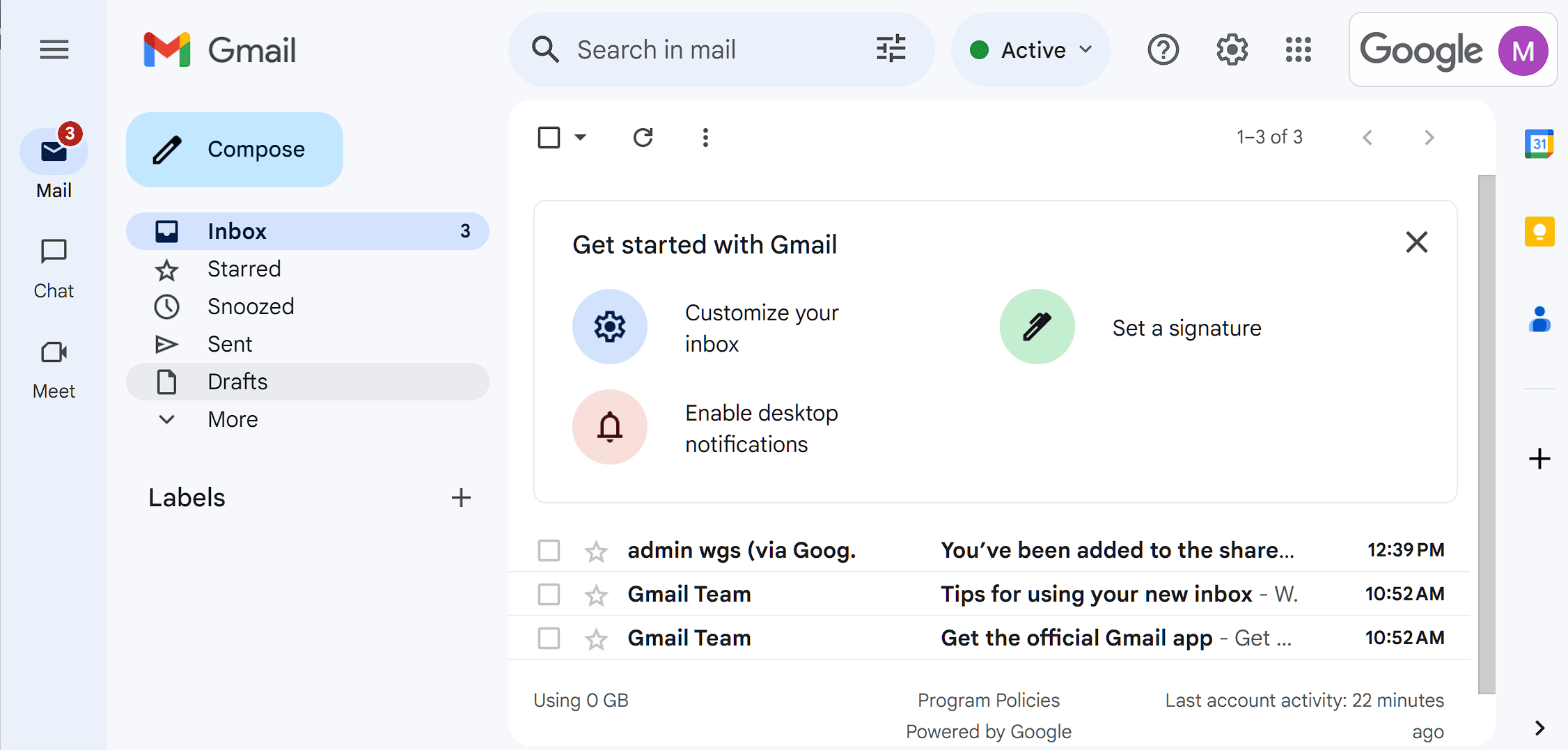Click the Support help icon
The width and height of the screenshot is (1568, 750).
[x=1163, y=49]
